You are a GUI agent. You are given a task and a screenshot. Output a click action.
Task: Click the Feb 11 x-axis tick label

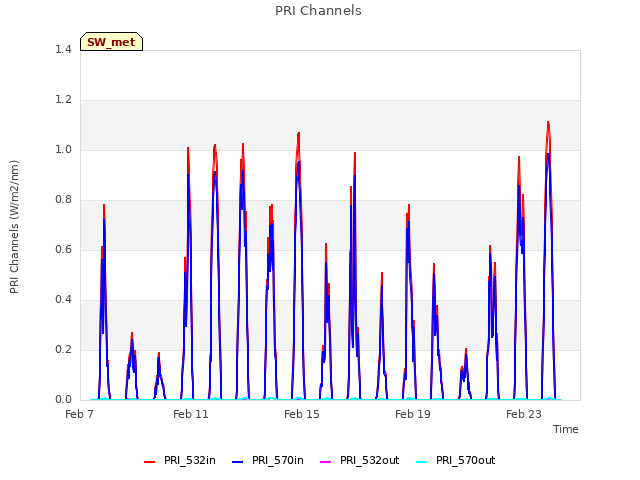click(191, 414)
